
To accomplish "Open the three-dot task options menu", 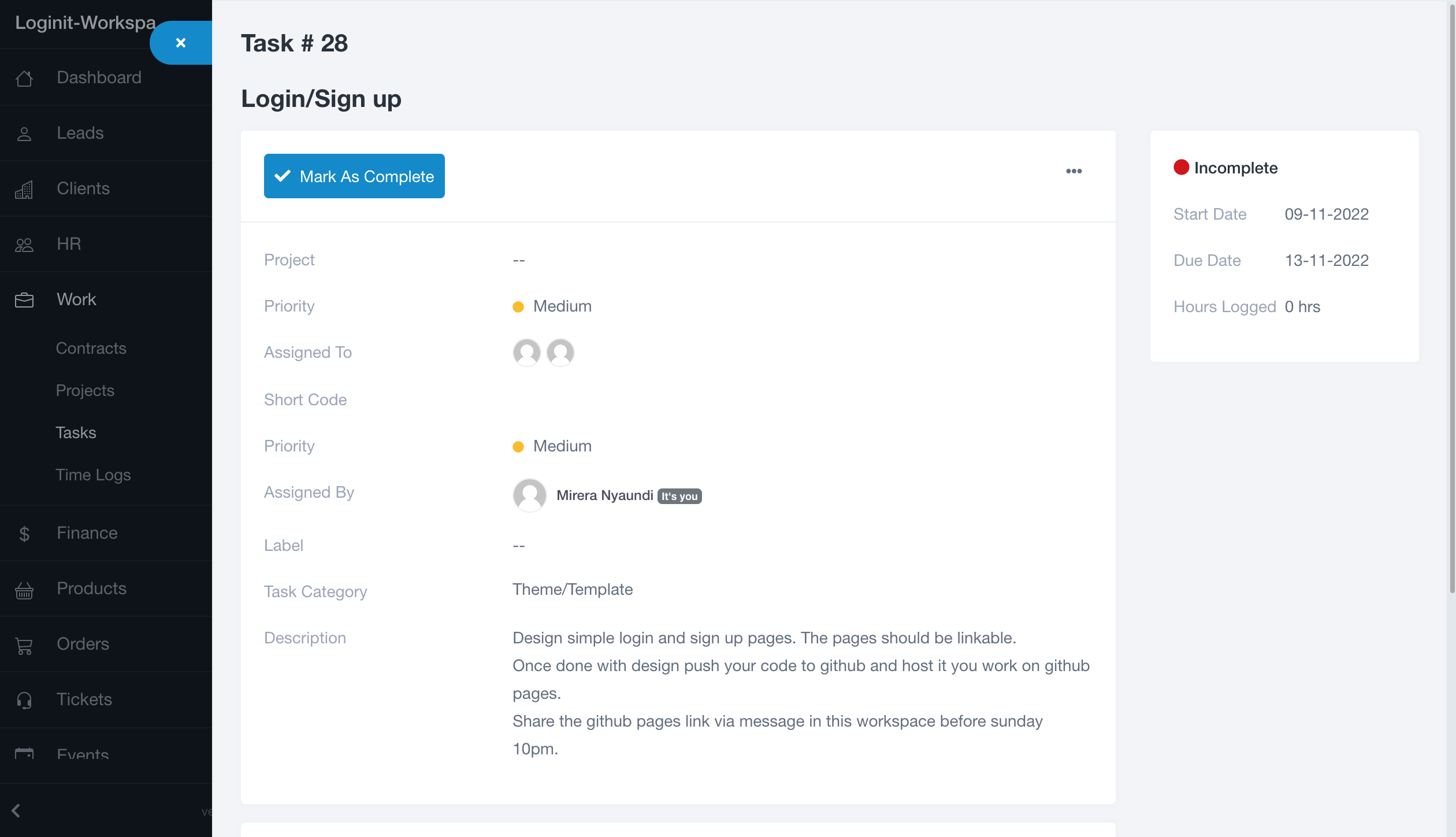I will pyautogui.click(x=1074, y=171).
